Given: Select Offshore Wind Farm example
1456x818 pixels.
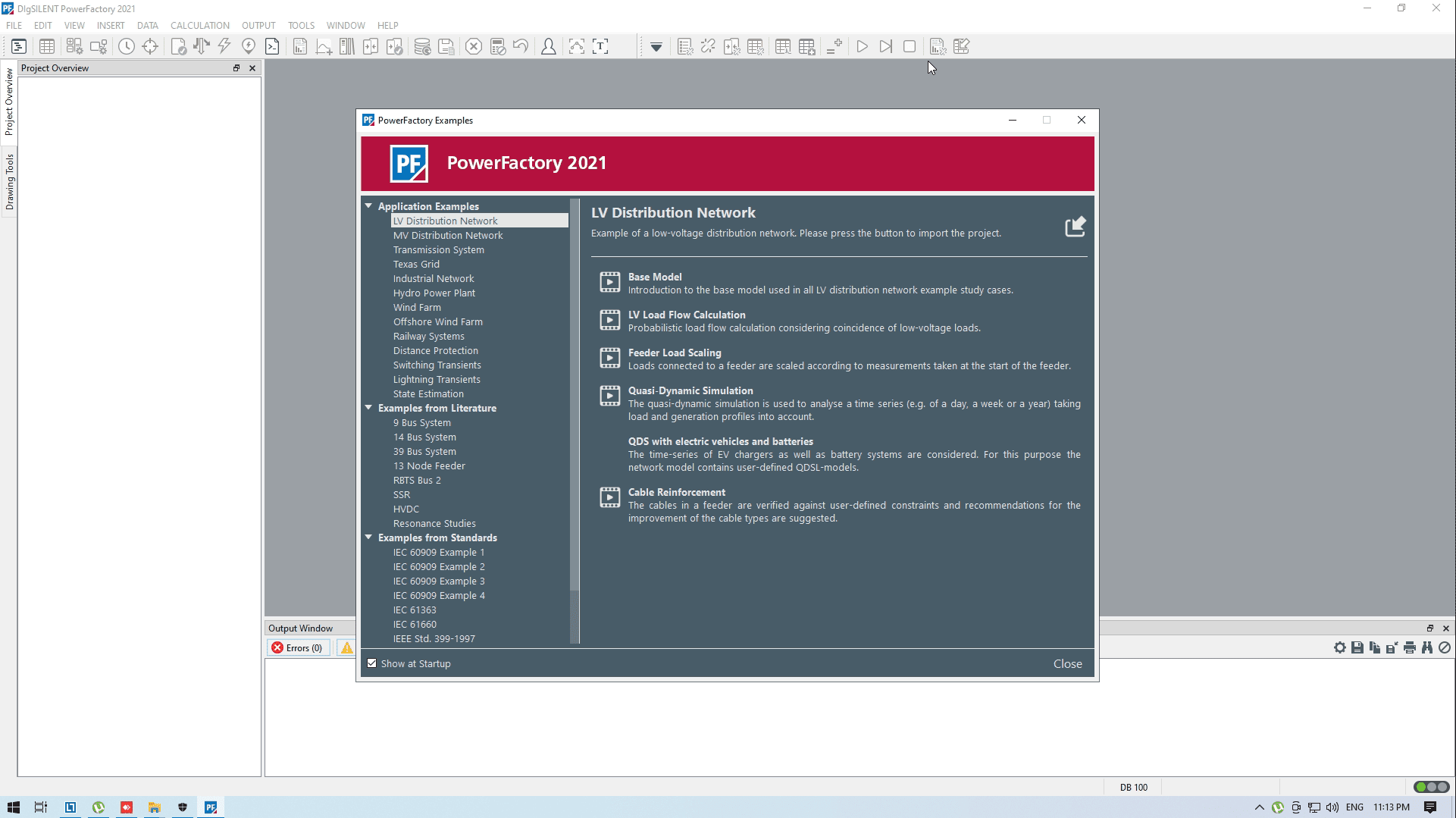Looking at the screenshot, I should [x=437, y=321].
